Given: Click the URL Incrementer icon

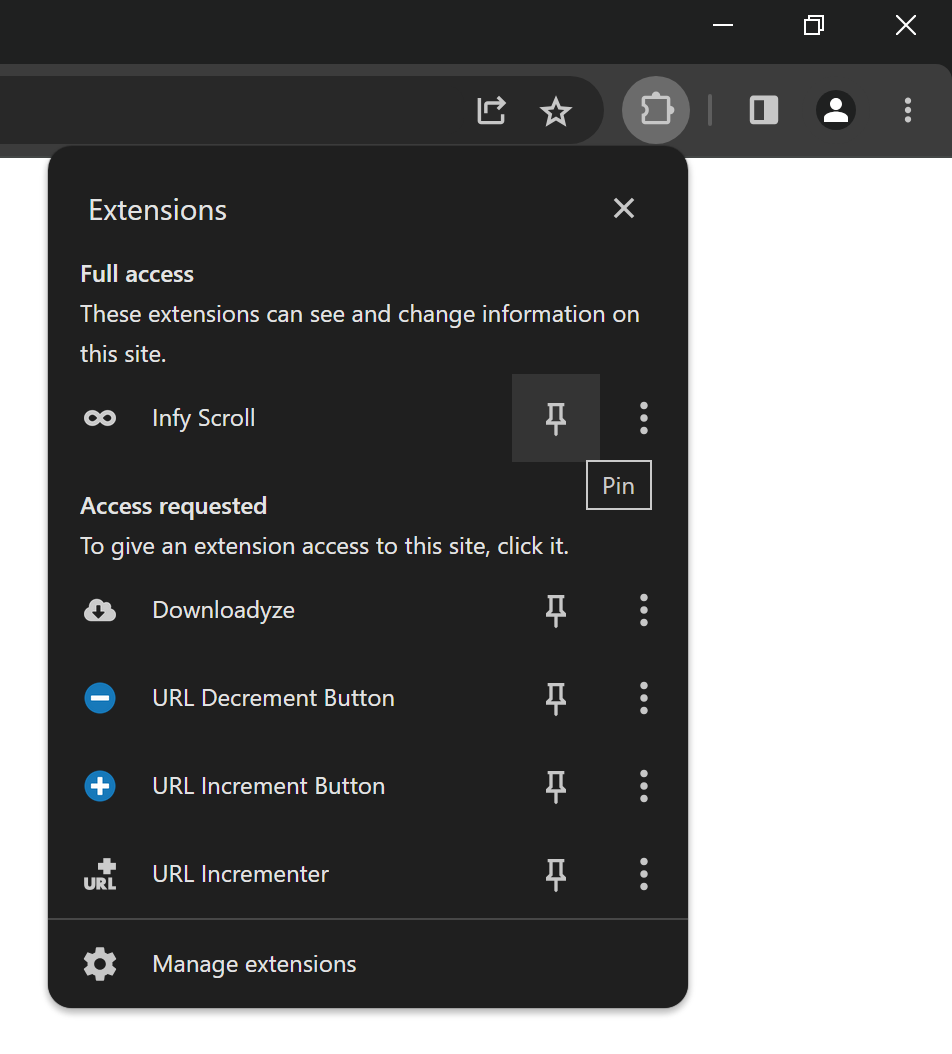Looking at the screenshot, I should pyautogui.click(x=100, y=875).
